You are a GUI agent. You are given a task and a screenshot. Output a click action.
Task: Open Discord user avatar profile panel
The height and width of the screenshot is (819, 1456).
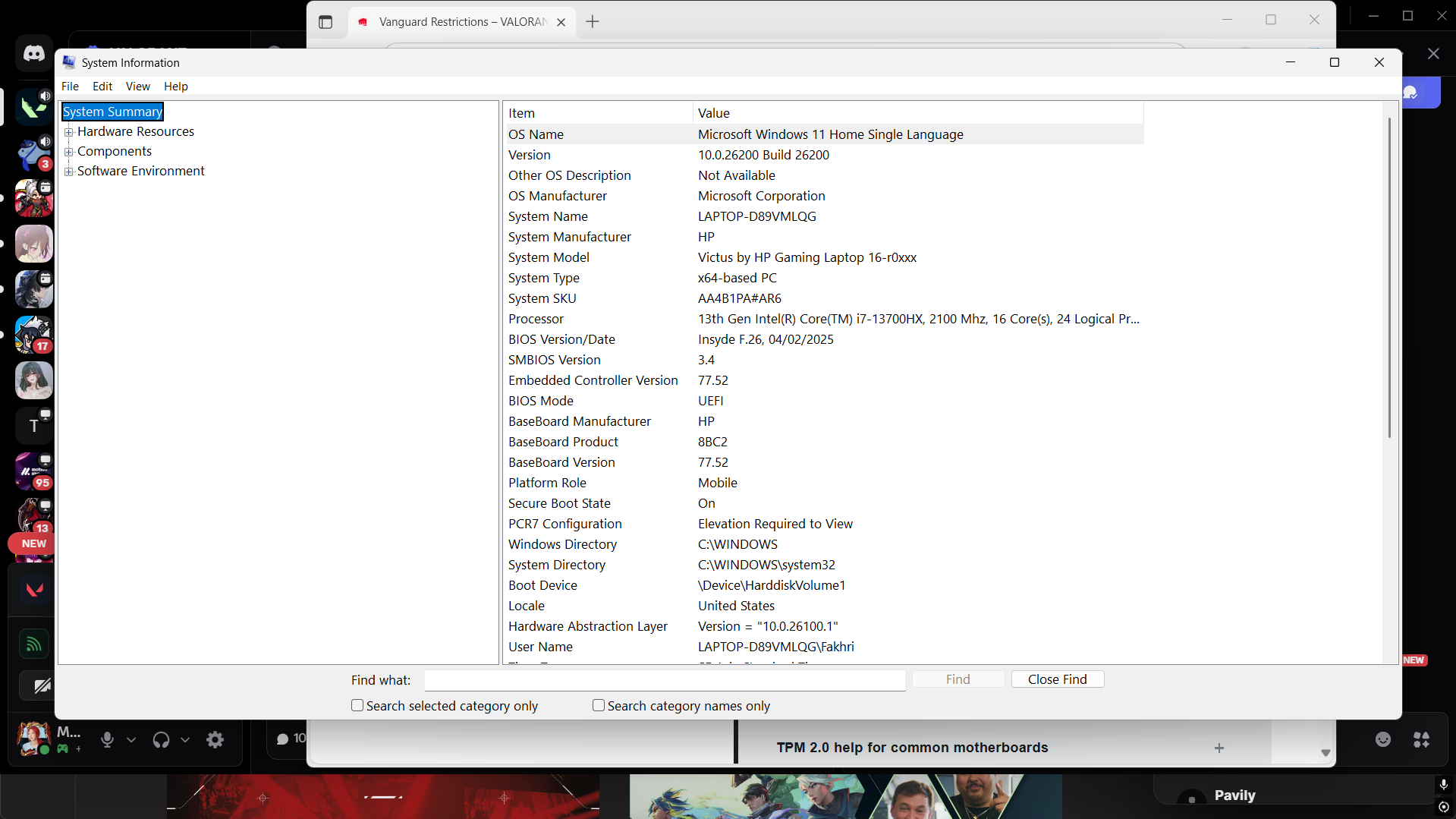(33, 739)
